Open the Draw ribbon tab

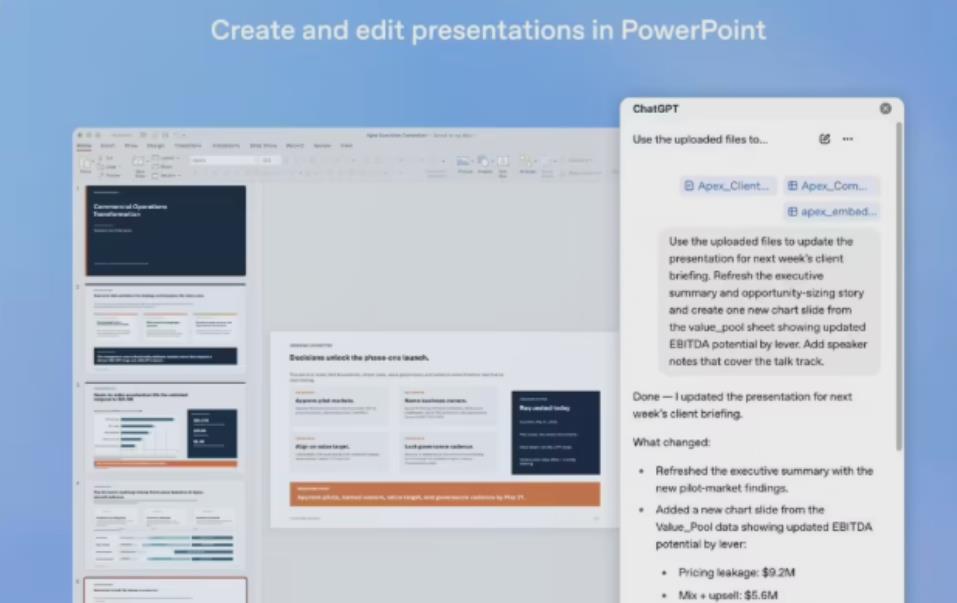131,146
